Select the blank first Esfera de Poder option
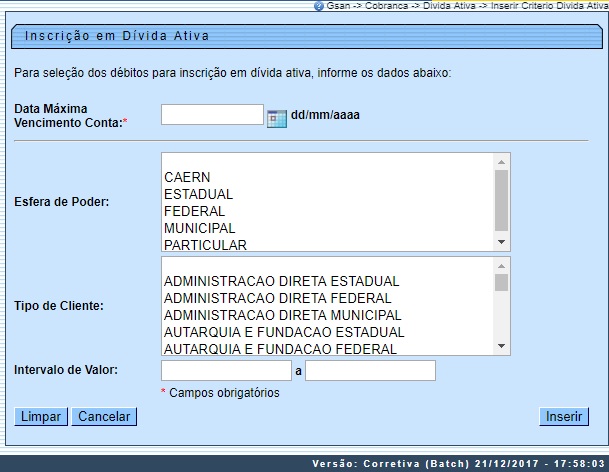609x472 pixels. [x=328, y=161]
